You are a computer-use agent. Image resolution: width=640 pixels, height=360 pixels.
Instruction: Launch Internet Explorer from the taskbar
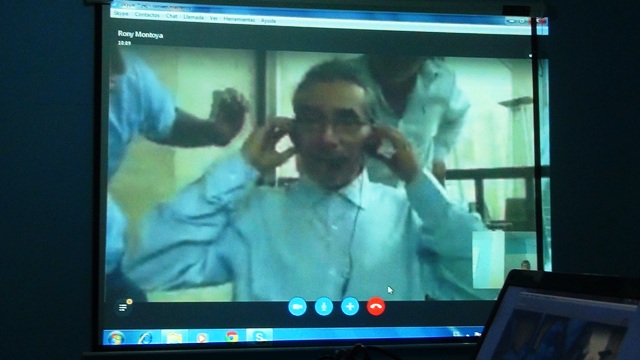(x=145, y=338)
